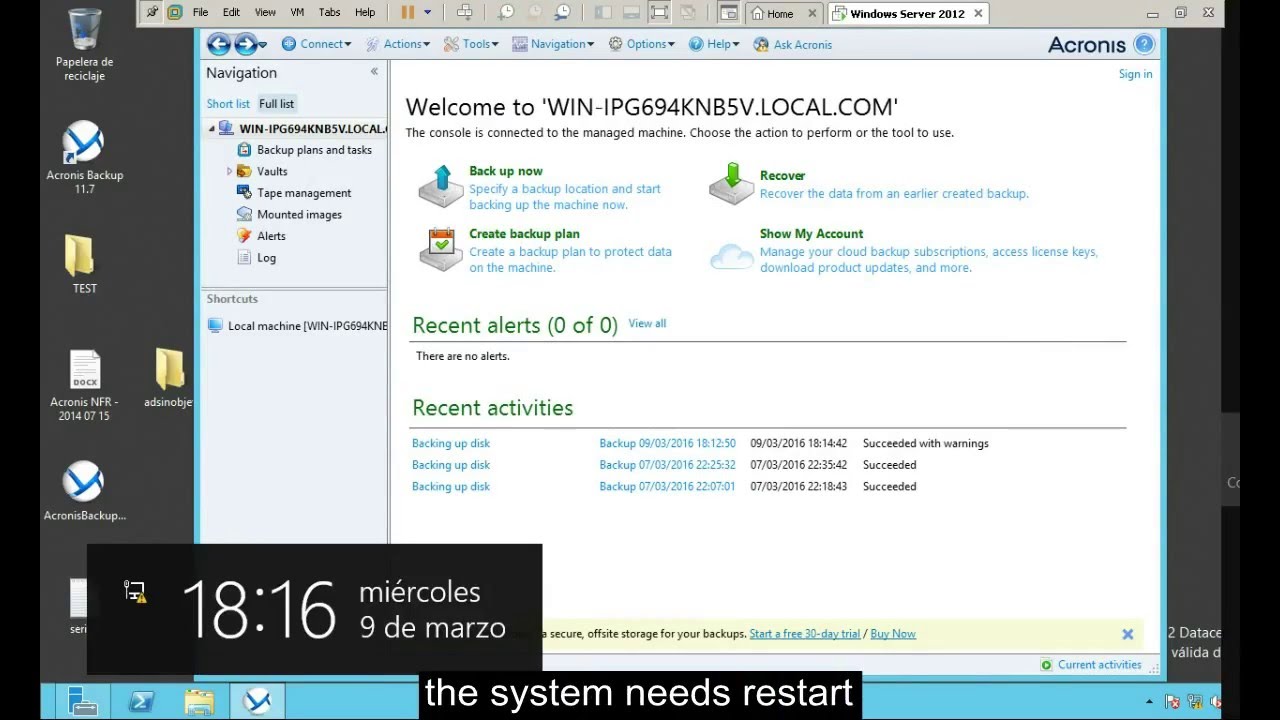This screenshot has height=720, width=1280.
Task: Click the manage snapshots icon
Action: tap(562, 13)
